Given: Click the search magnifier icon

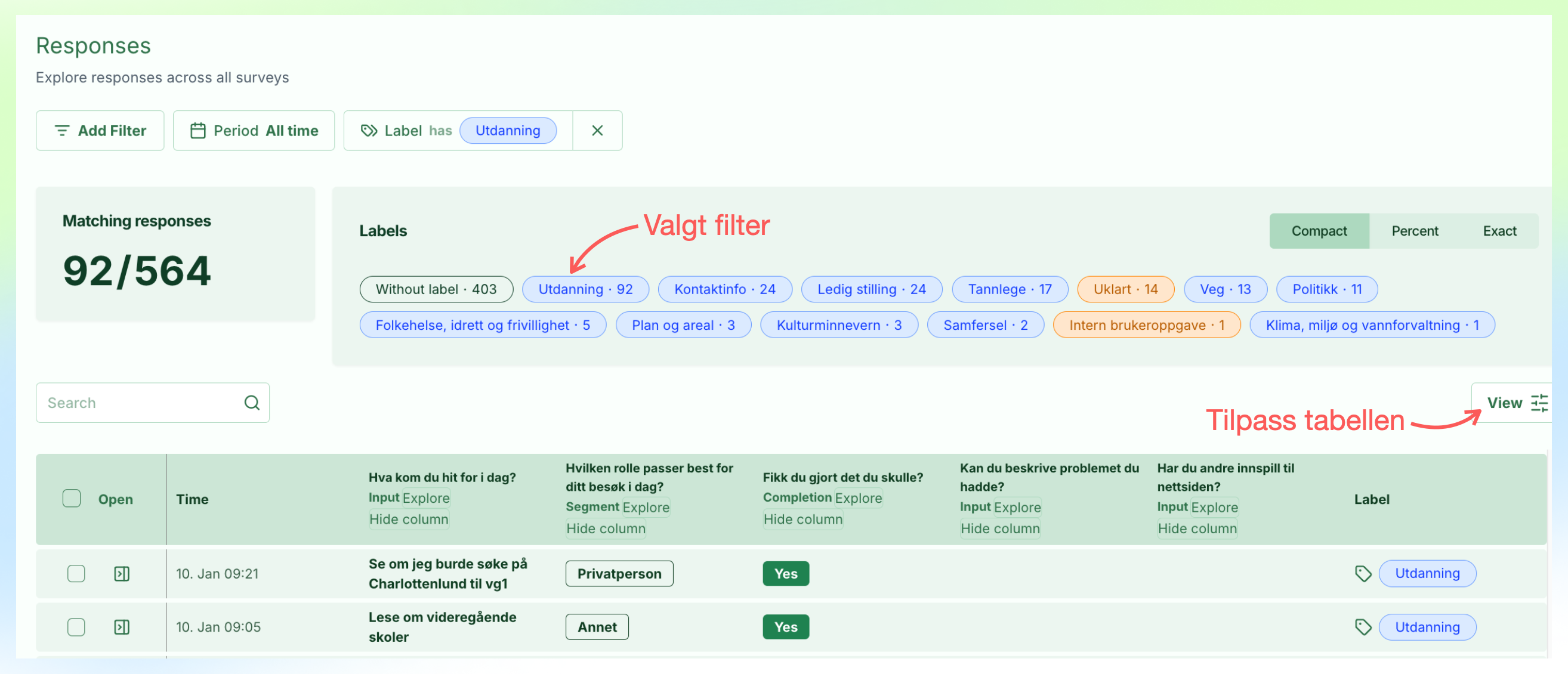Looking at the screenshot, I should (252, 403).
